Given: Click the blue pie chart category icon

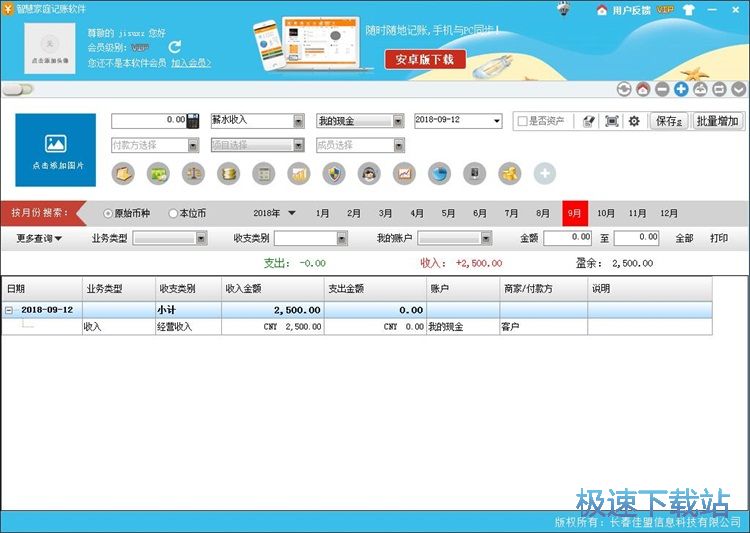Looking at the screenshot, I should [439, 174].
